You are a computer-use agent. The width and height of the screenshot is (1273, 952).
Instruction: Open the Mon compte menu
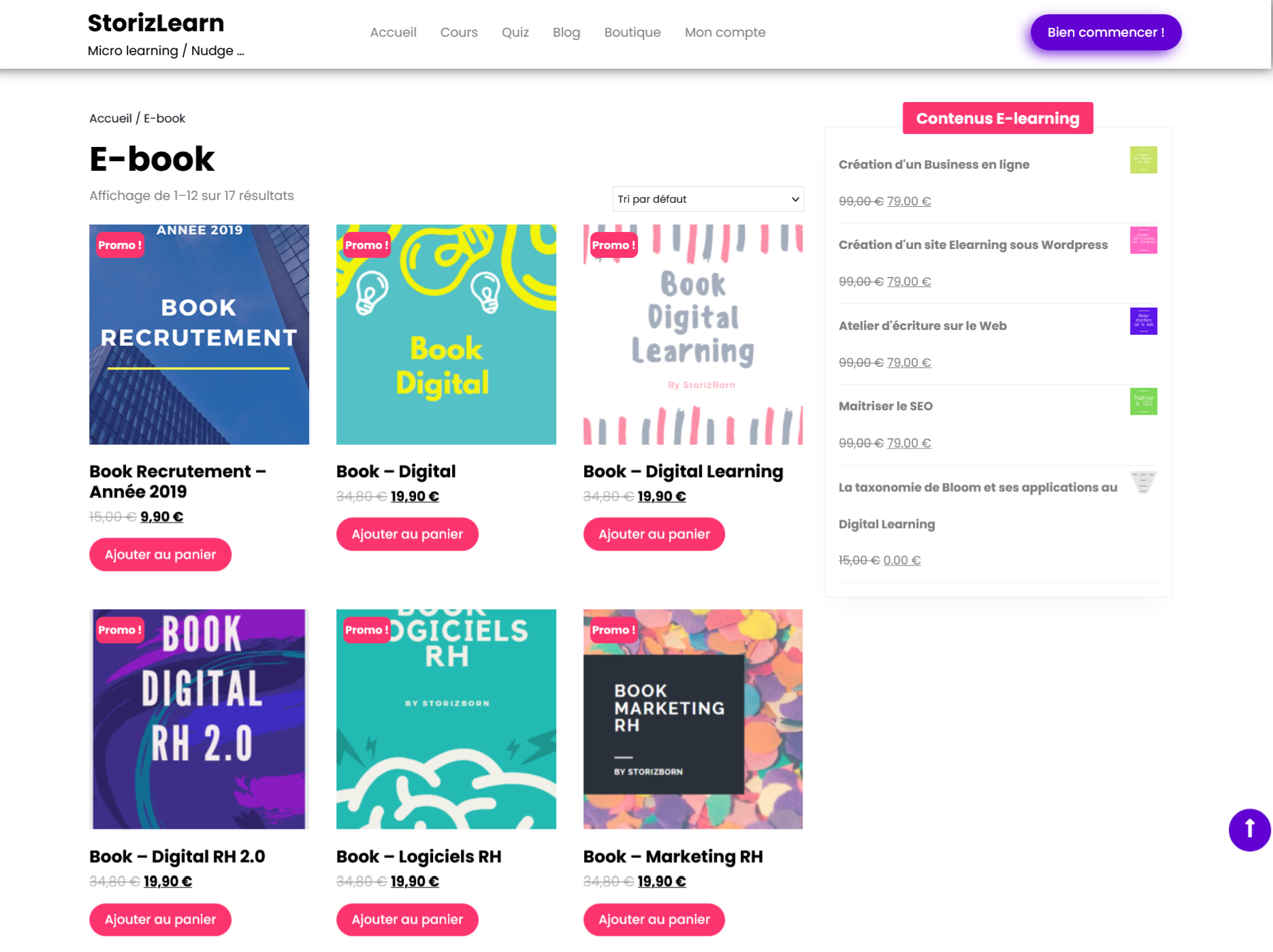725,33
